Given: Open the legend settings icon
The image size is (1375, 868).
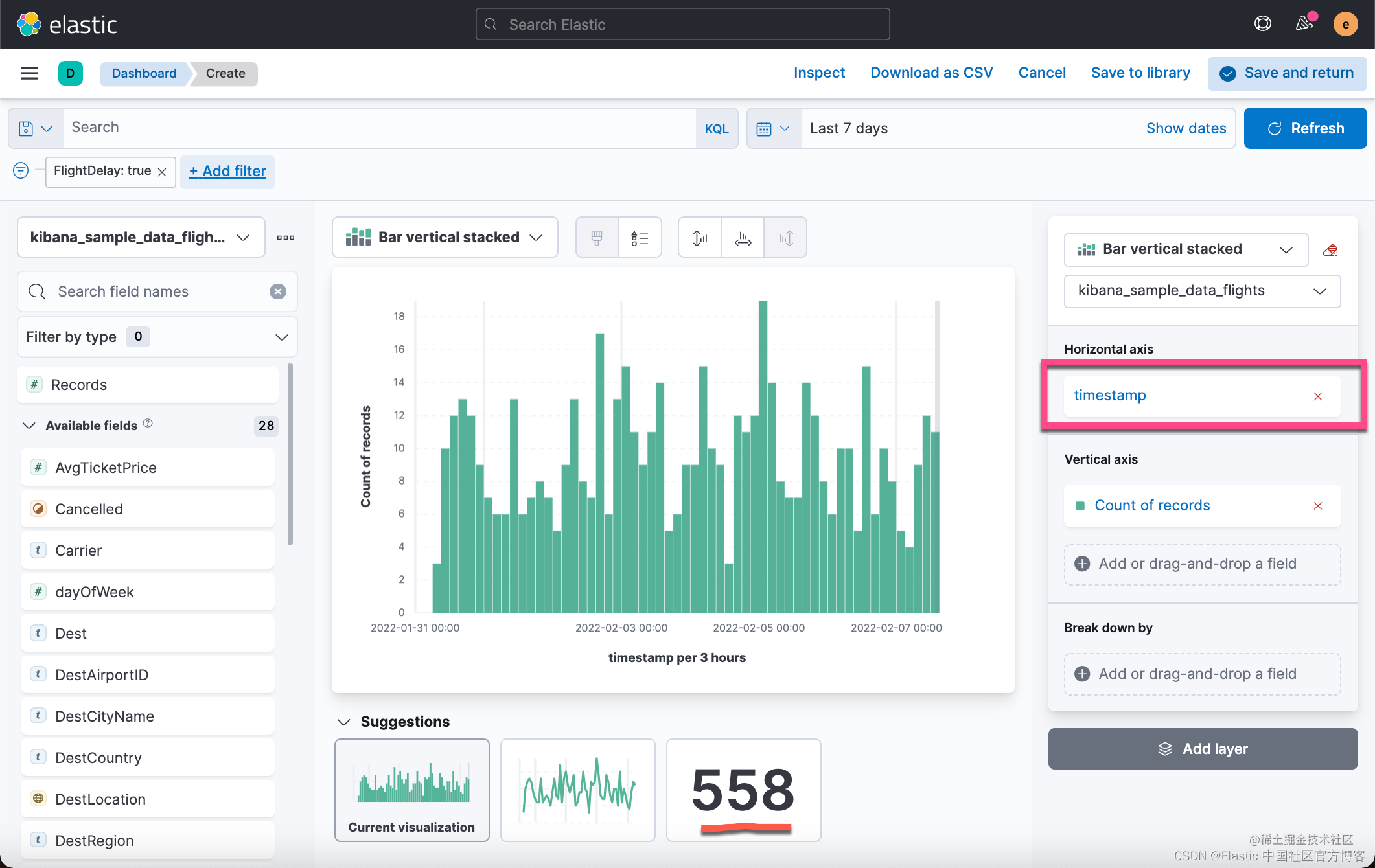Looking at the screenshot, I should 640,237.
